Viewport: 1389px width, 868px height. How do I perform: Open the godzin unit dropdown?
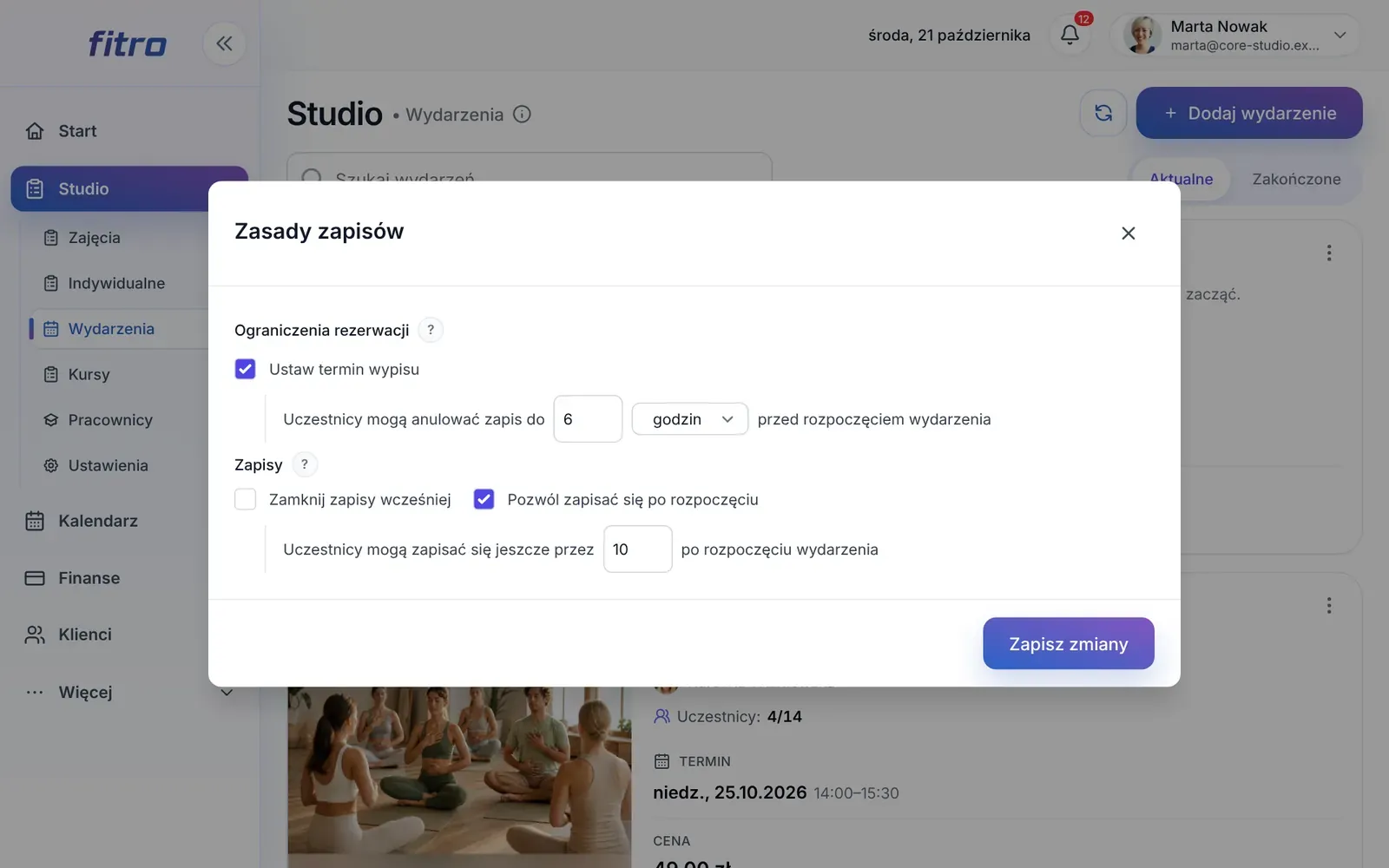[689, 419]
